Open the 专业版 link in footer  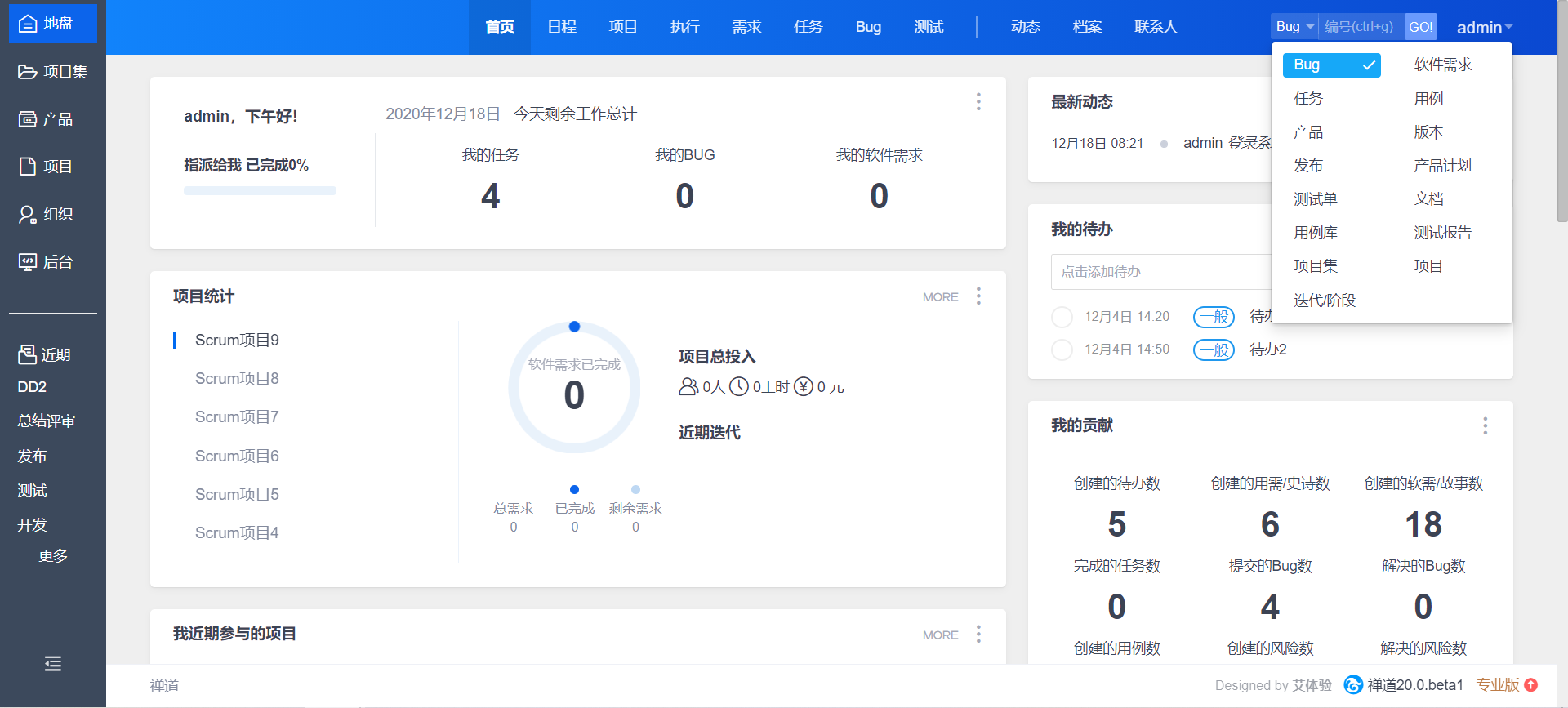(1498, 685)
